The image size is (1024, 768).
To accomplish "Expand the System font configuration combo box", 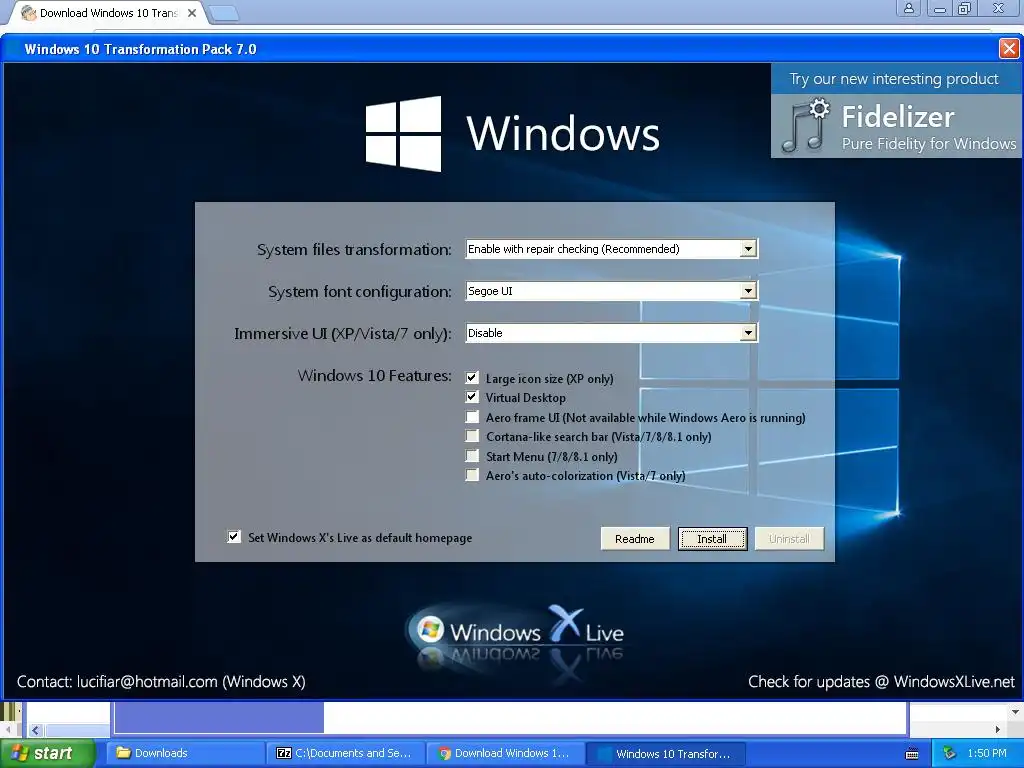I will (611, 291).
